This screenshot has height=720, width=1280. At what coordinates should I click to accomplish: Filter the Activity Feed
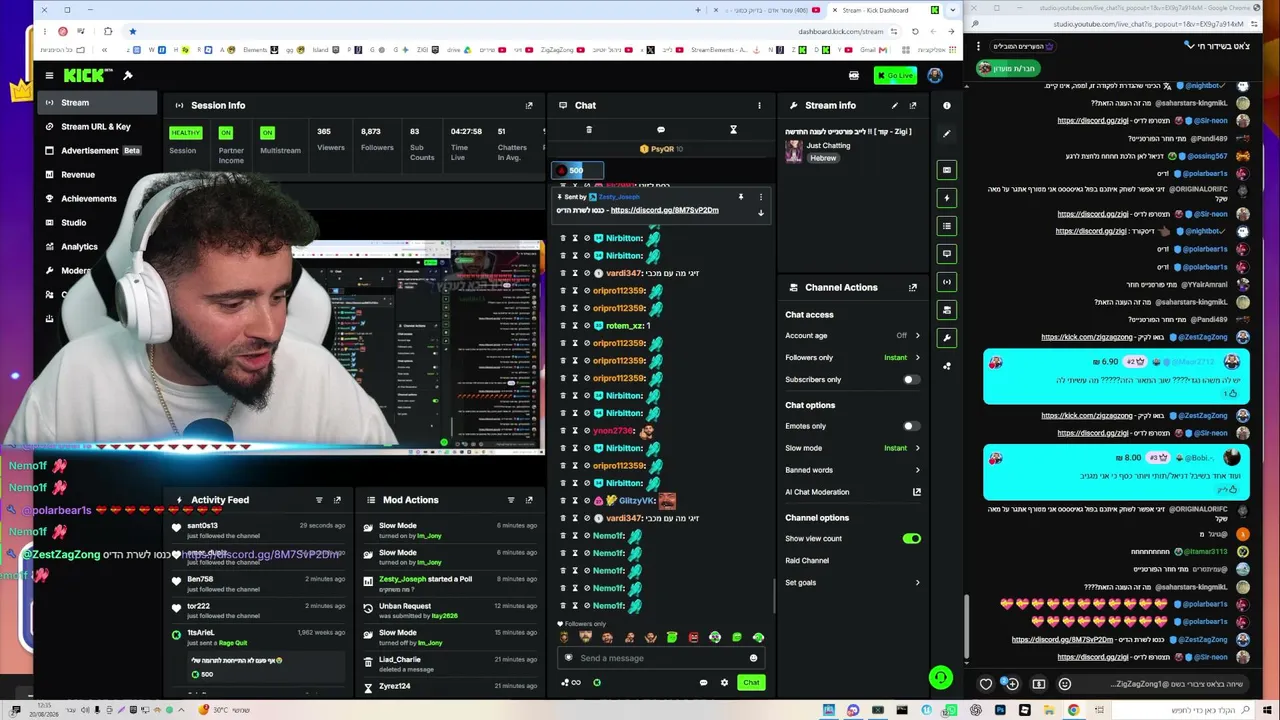[x=319, y=500]
